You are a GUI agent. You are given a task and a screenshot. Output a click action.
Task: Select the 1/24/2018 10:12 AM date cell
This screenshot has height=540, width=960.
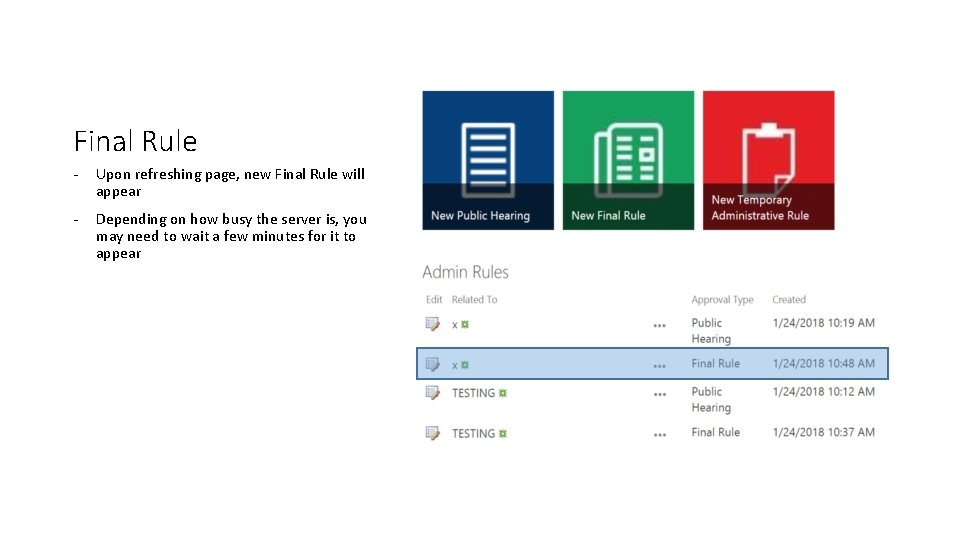click(x=823, y=391)
